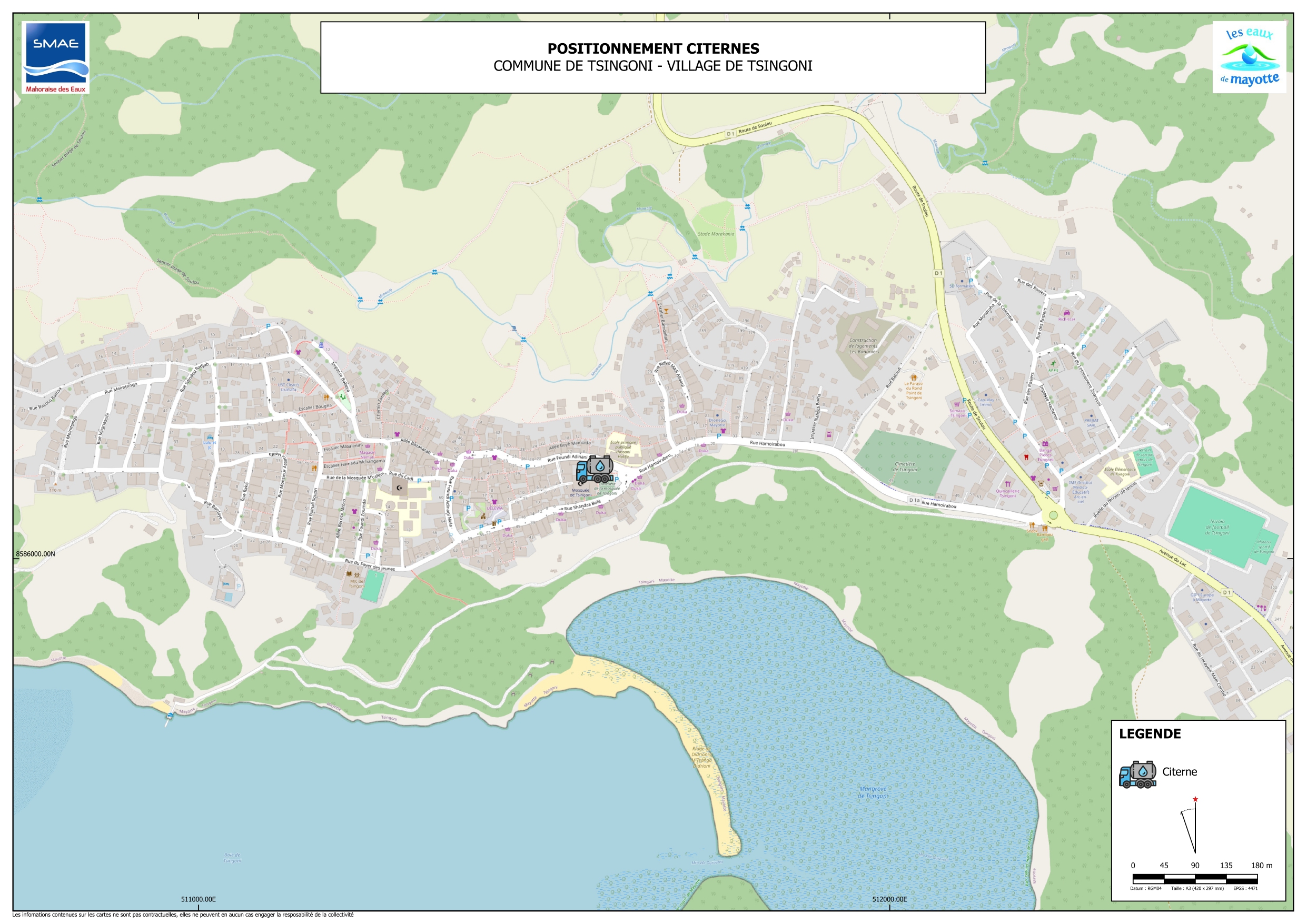The height and width of the screenshot is (924, 1307).
Task: Click the les eaux de mayotte logo
Action: click(1249, 57)
